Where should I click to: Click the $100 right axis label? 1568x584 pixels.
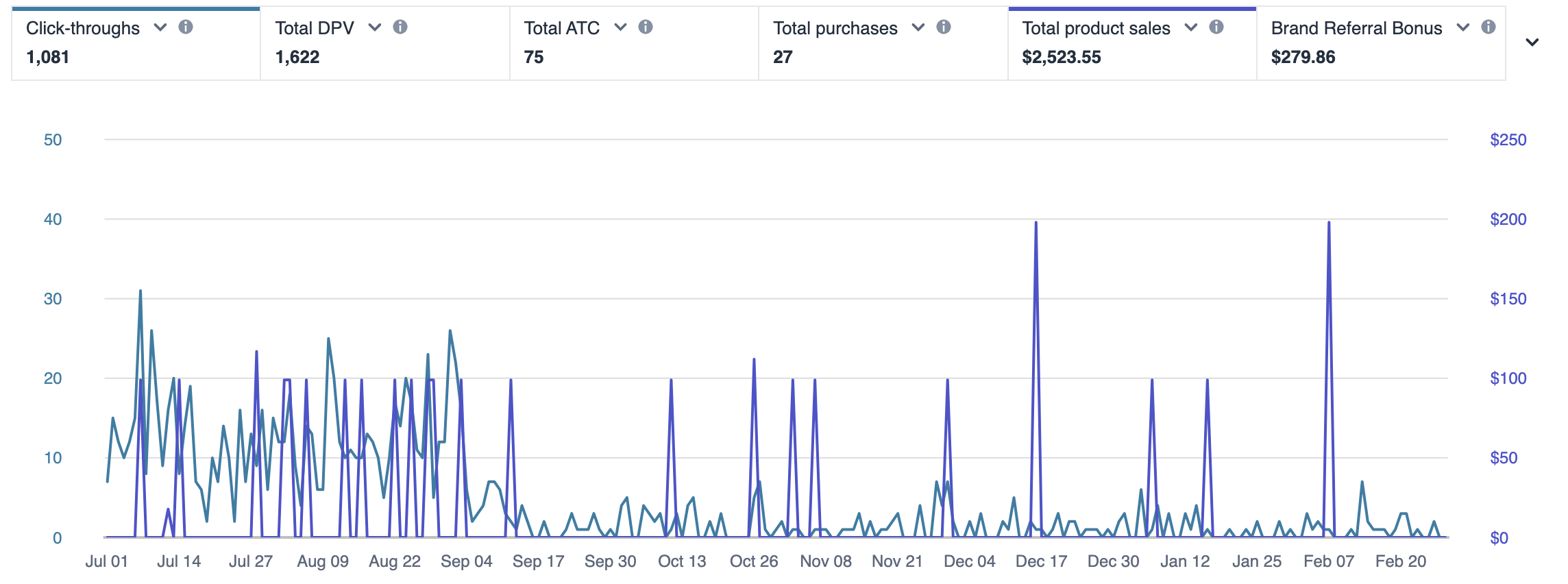pos(1508,378)
